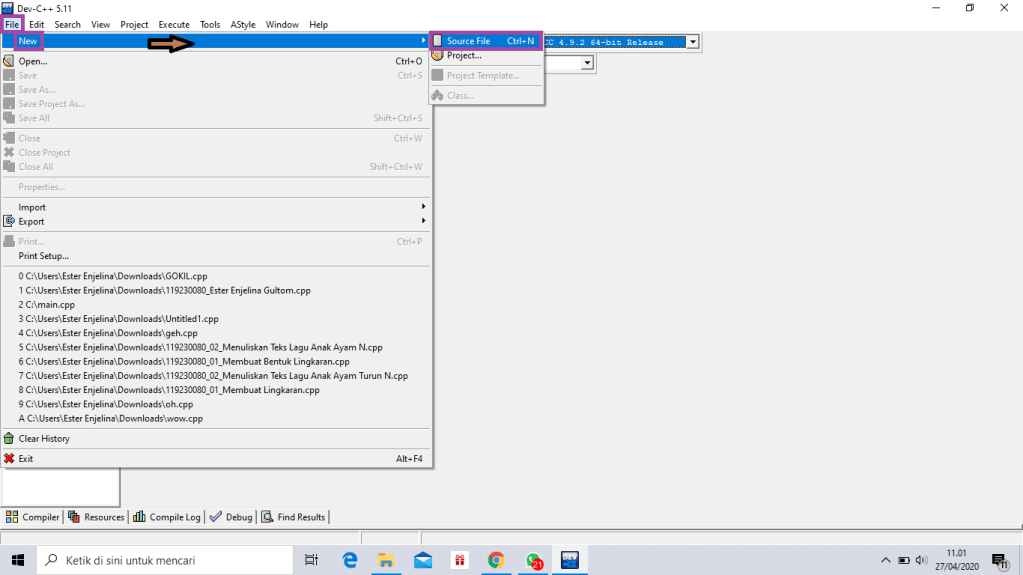Screen dimensions: 1023x575
Task: Select Print Setup from File menu
Action: tap(43, 256)
